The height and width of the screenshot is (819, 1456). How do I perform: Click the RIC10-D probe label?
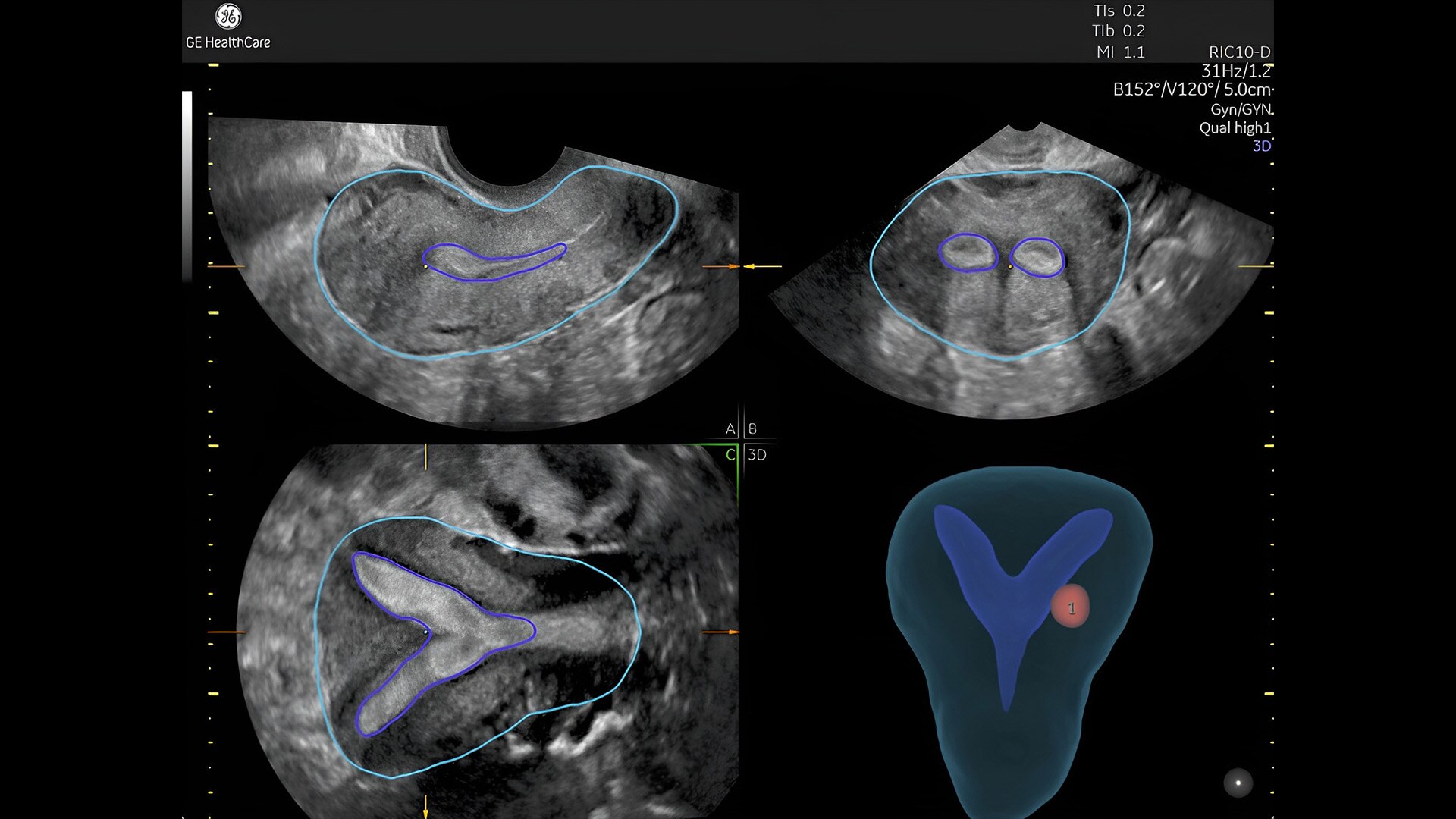1239,52
